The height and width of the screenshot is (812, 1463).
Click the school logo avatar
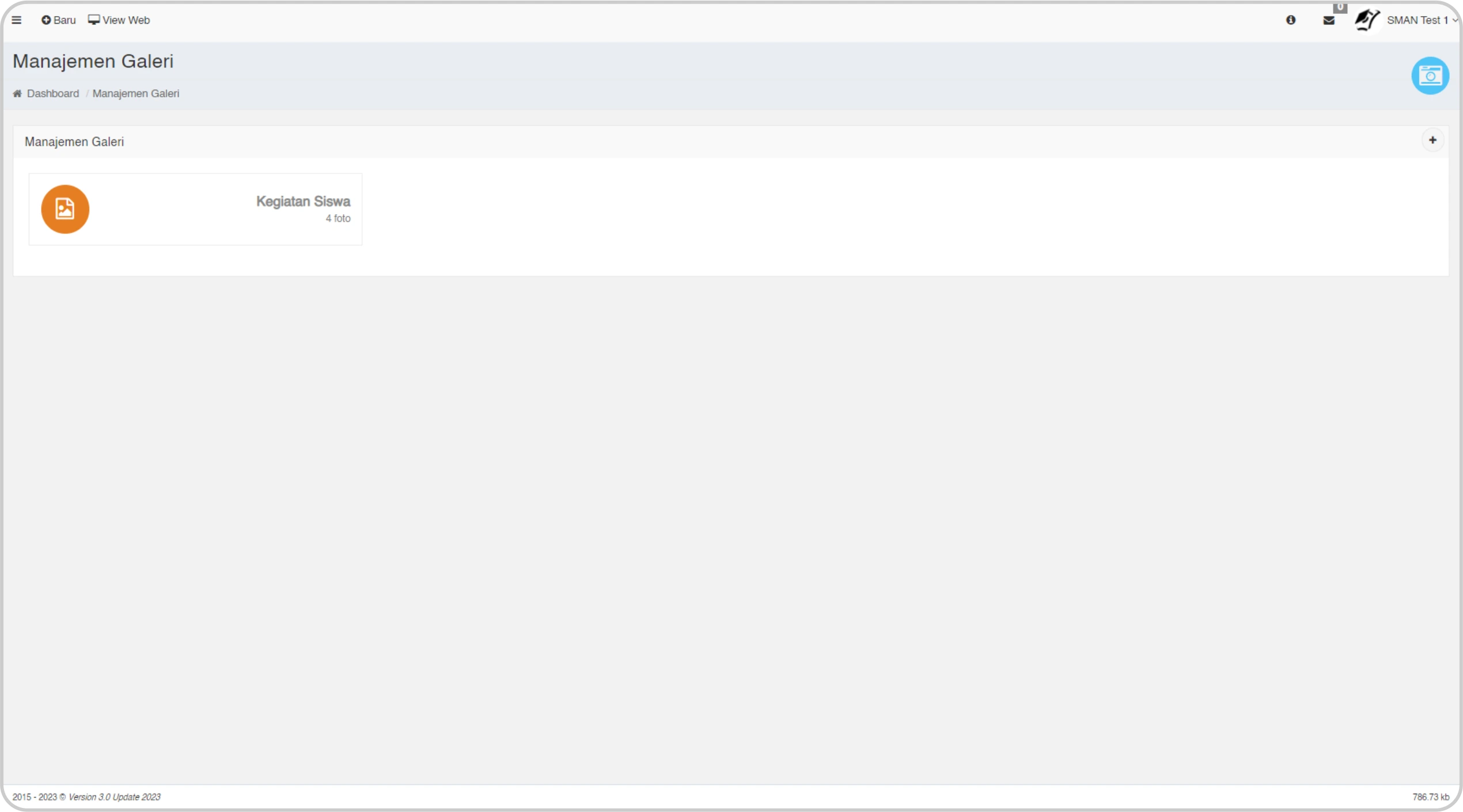click(x=1367, y=20)
